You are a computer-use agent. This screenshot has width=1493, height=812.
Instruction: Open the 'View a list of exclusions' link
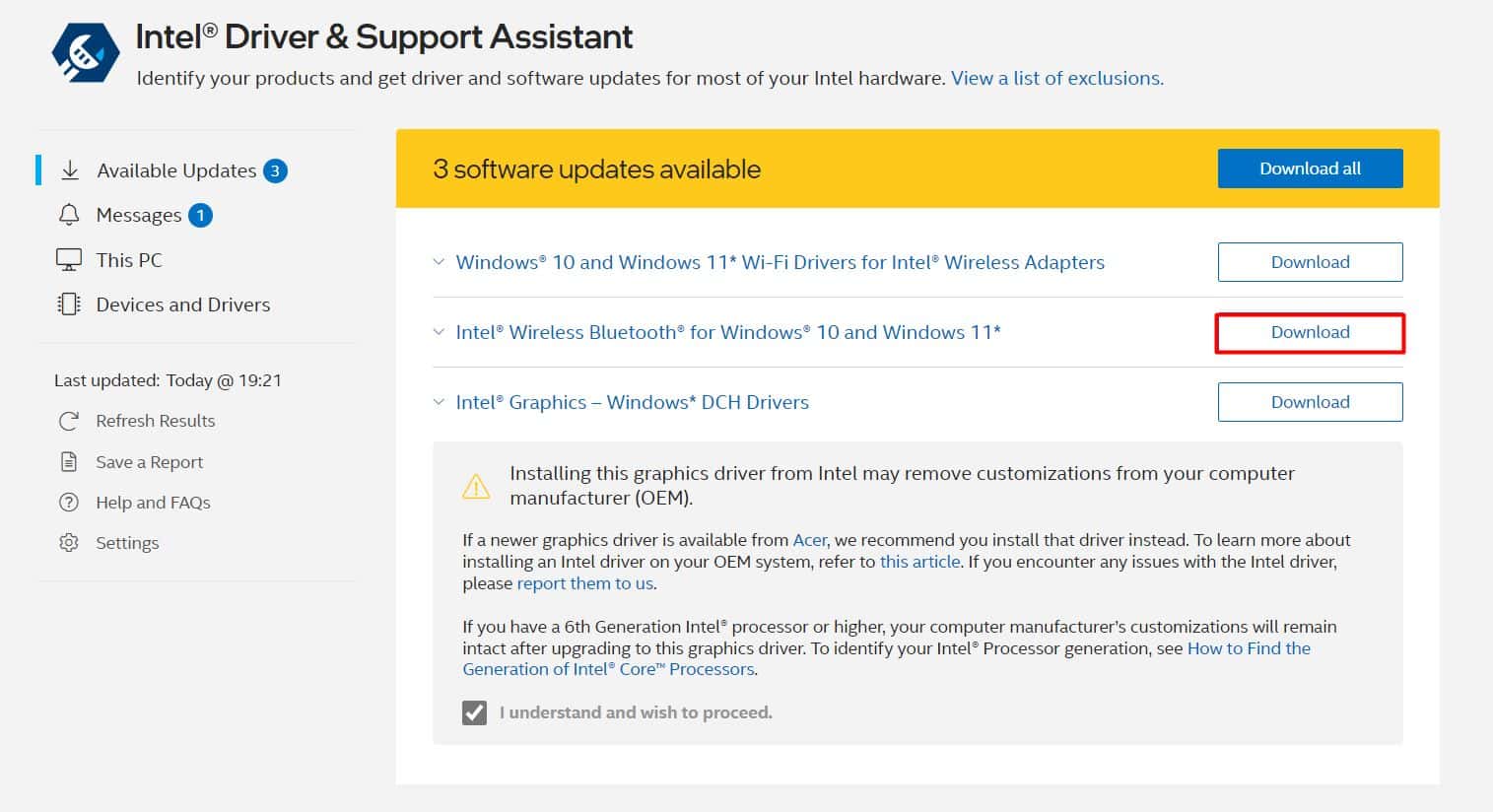tap(1056, 78)
